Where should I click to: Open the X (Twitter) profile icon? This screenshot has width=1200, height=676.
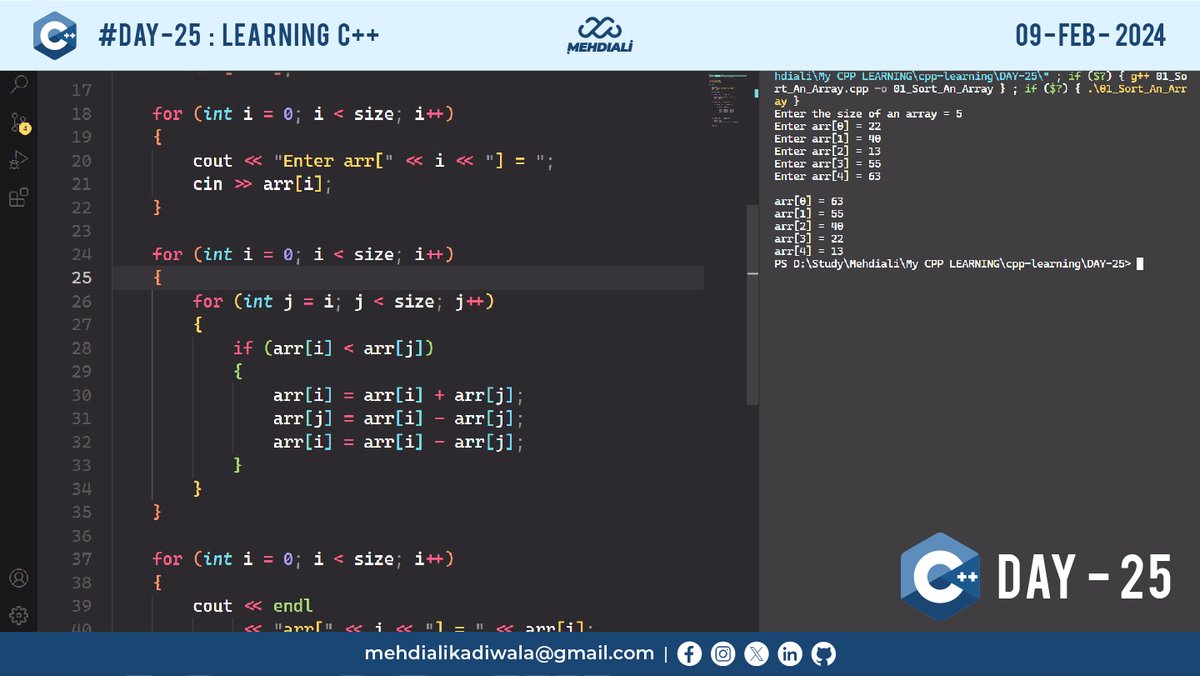coord(757,654)
